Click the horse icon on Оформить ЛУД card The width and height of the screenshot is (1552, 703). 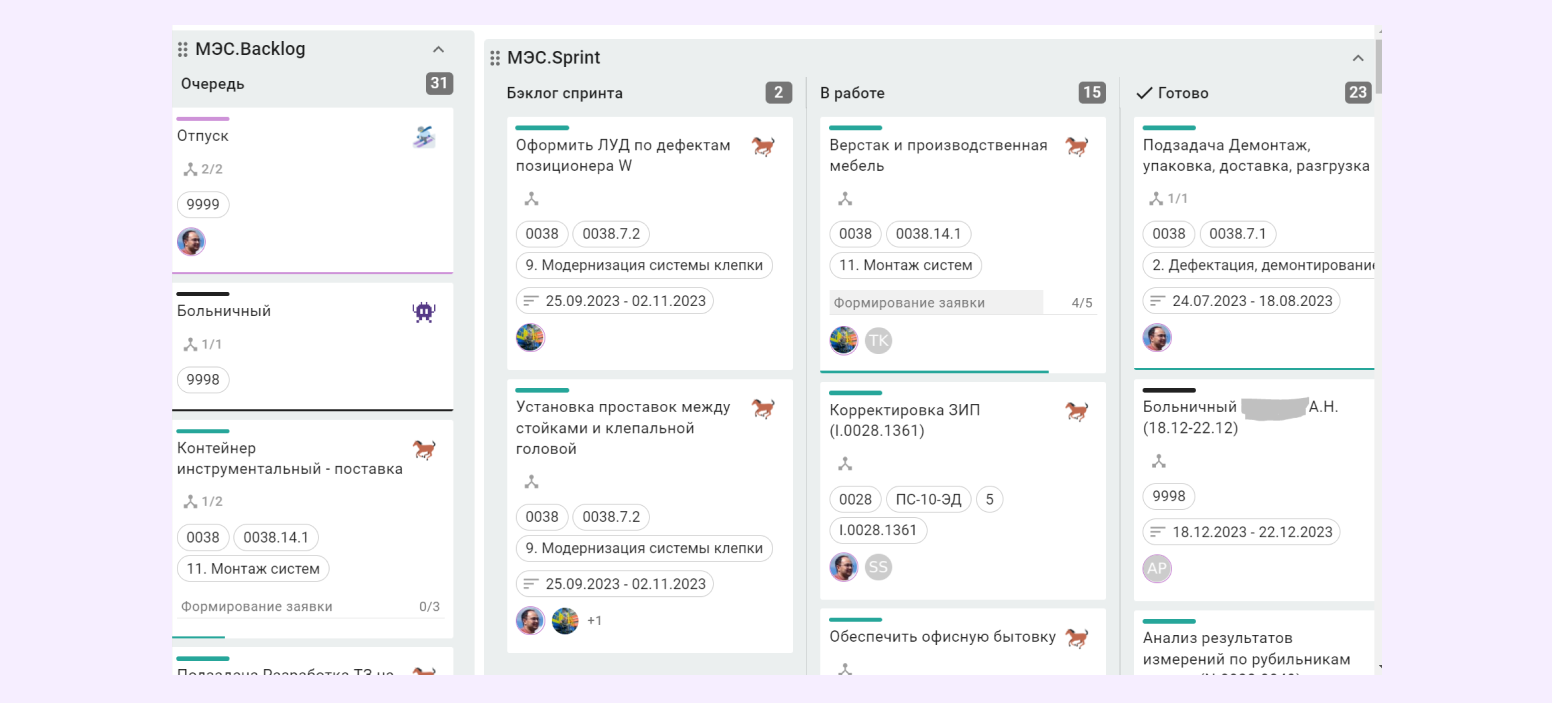[x=763, y=147]
